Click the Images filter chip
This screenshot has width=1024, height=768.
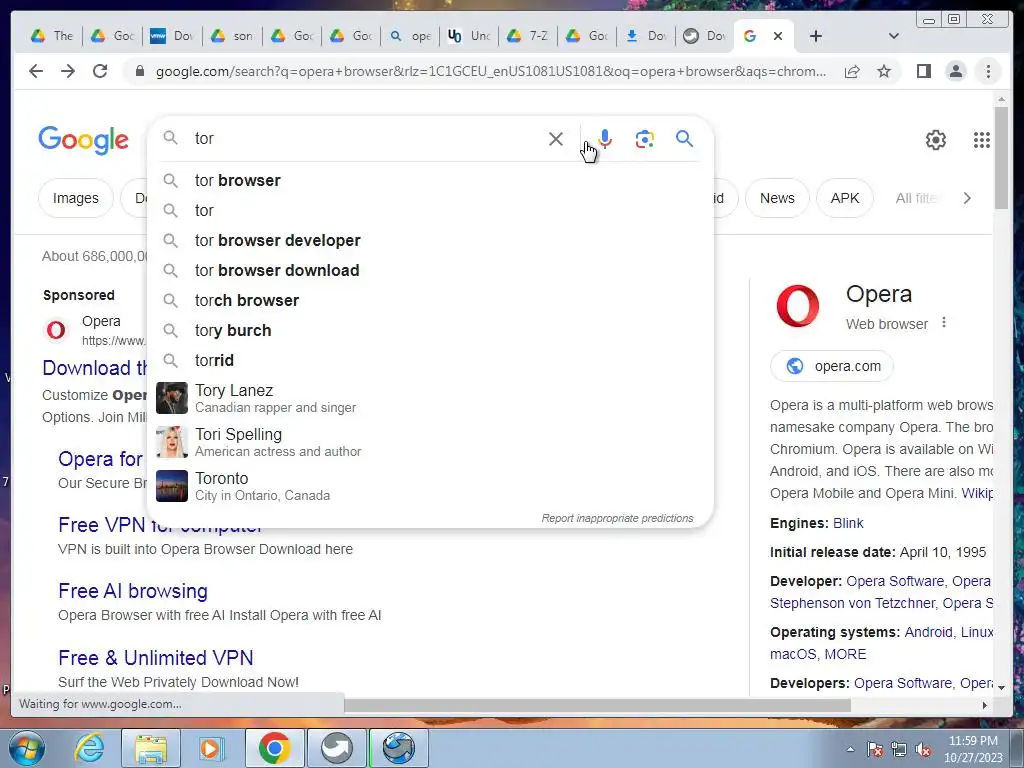pyautogui.click(x=76, y=198)
